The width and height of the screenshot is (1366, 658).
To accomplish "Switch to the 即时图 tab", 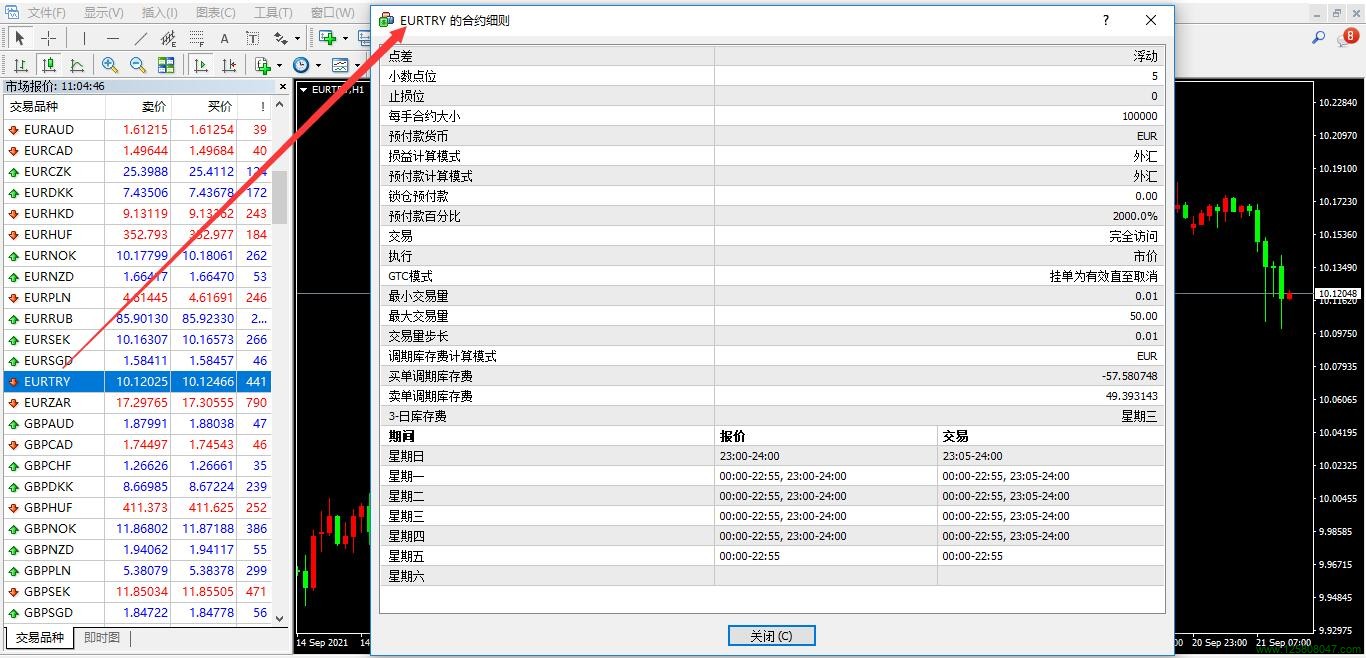I will click(x=101, y=638).
